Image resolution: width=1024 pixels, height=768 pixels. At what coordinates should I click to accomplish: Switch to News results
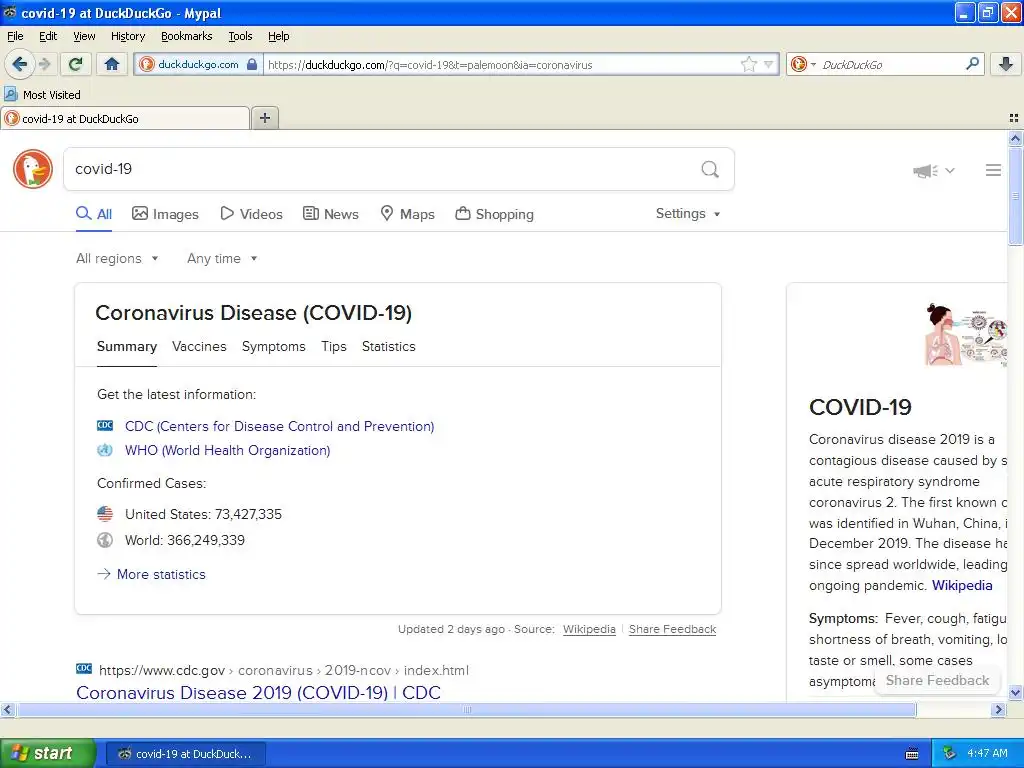pyautogui.click(x=331, y=214)
